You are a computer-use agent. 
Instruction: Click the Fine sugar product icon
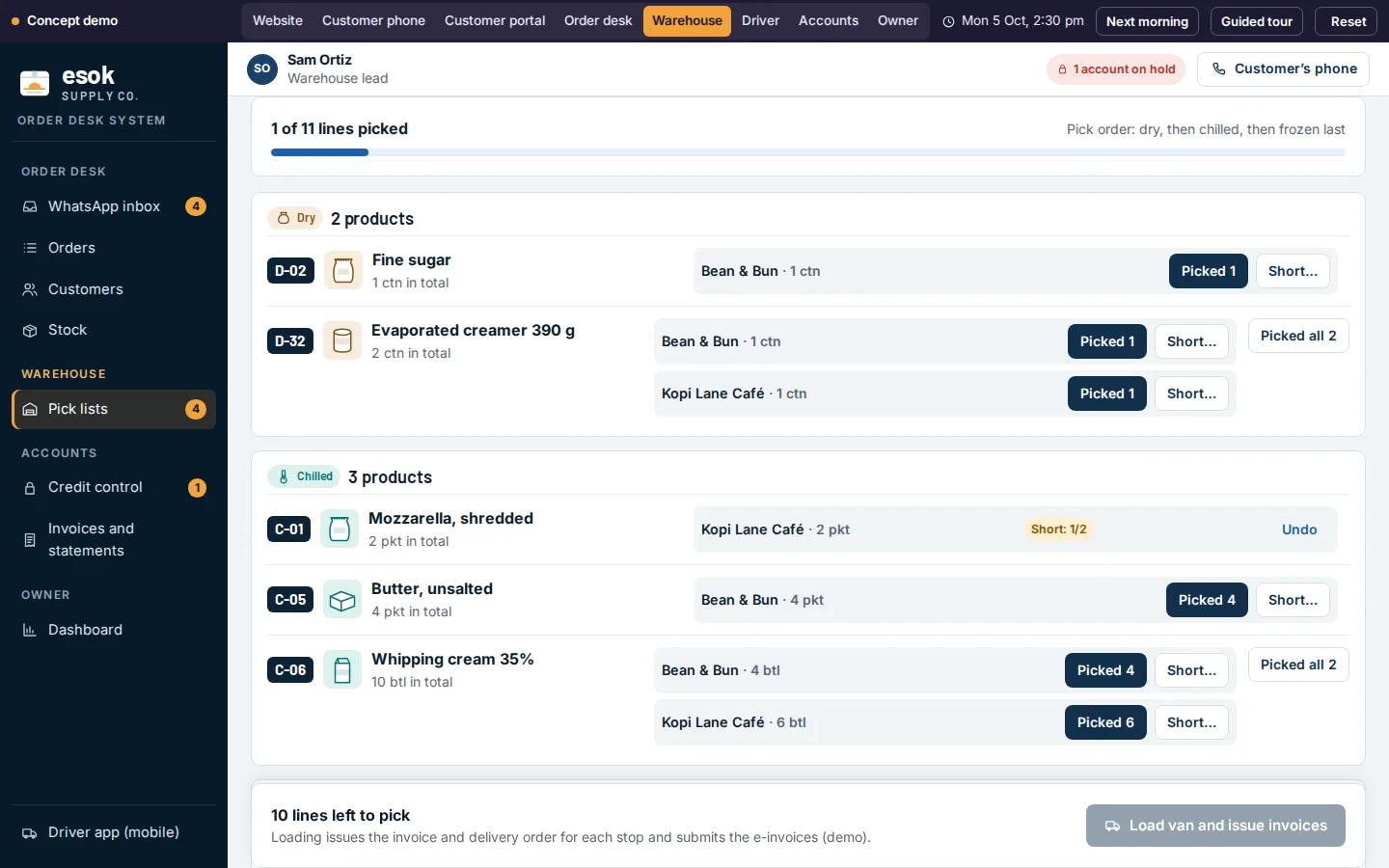tap(342, 271)
